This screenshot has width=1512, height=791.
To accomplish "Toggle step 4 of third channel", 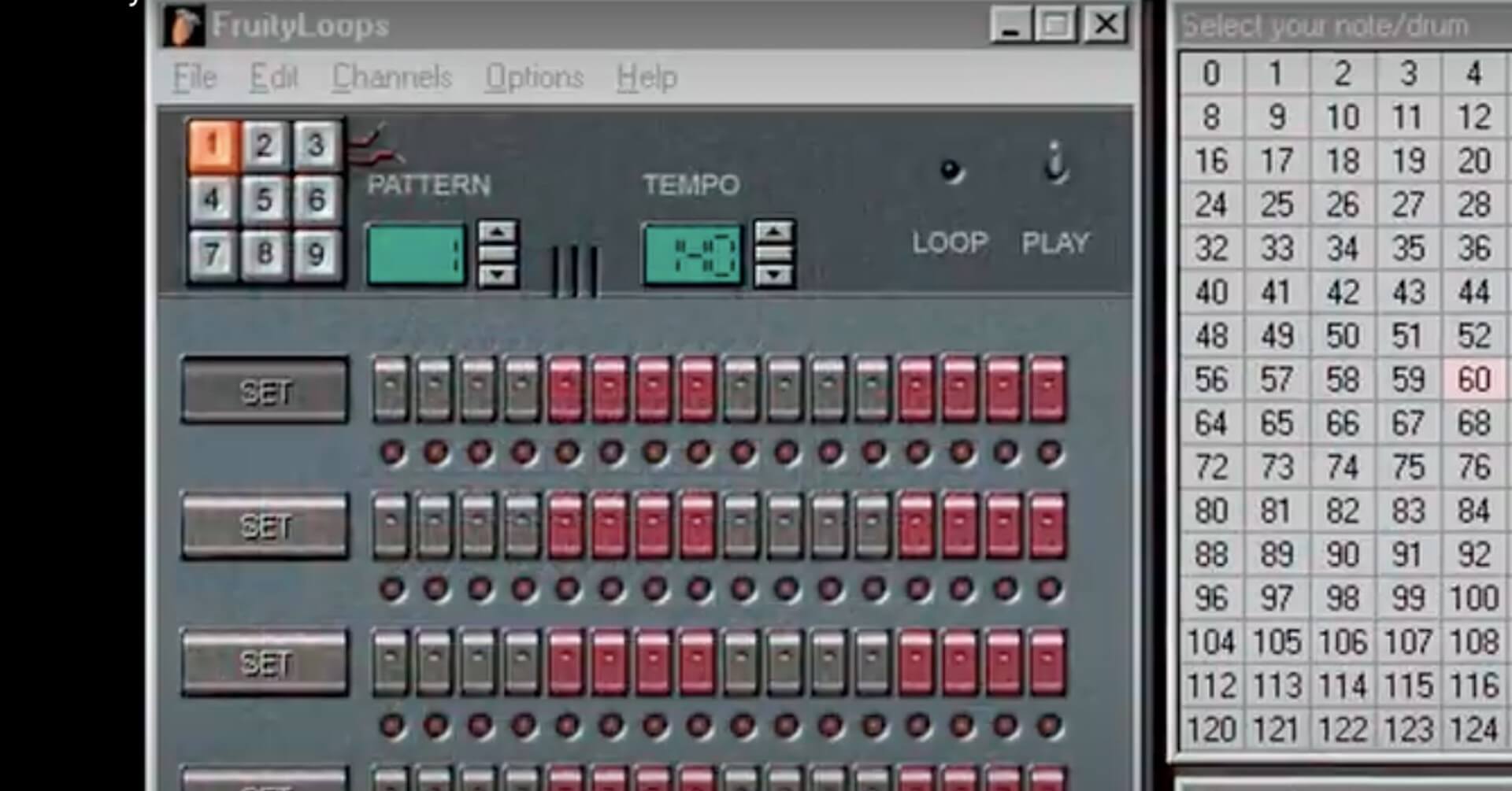I will pos(522,662).
